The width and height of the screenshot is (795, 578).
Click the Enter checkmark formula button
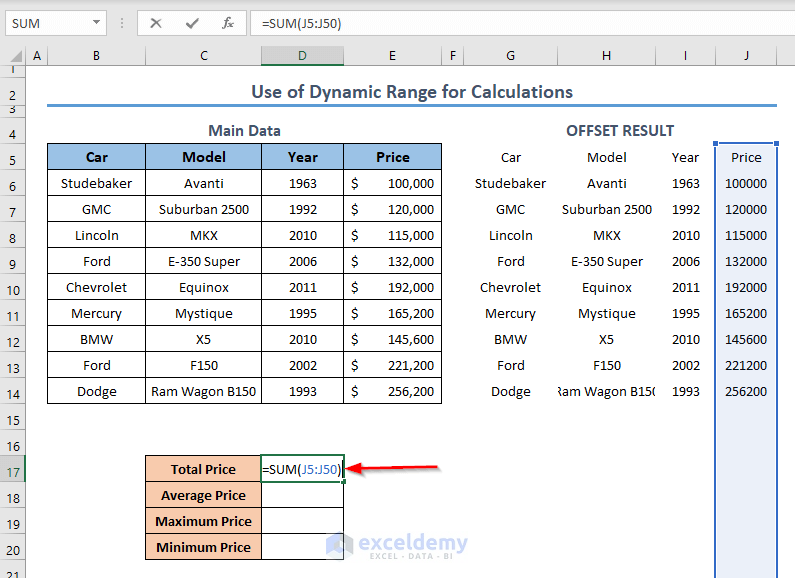(192, 23)
